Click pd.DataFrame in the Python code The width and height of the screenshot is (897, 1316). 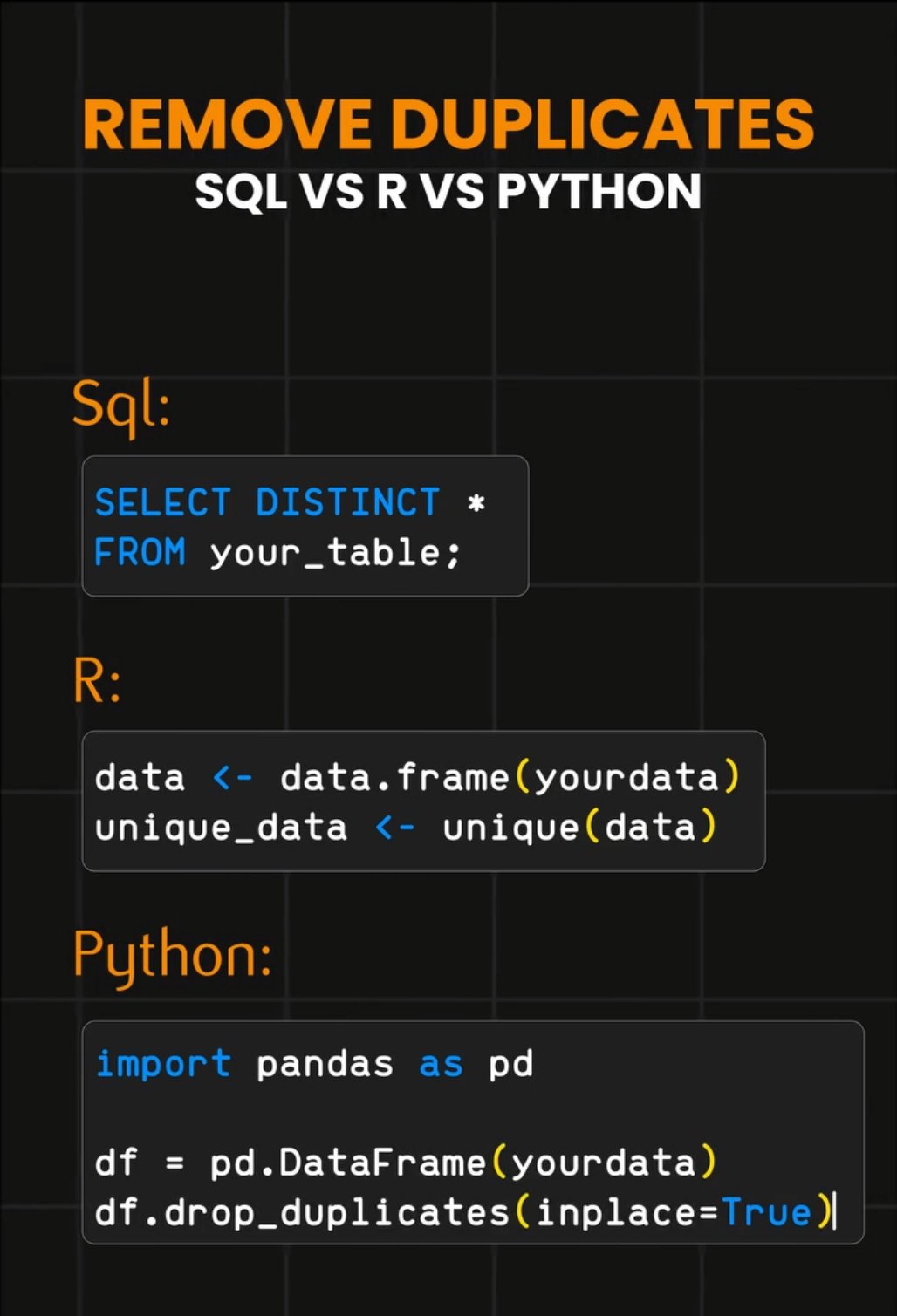click(x=347, y=1163)
